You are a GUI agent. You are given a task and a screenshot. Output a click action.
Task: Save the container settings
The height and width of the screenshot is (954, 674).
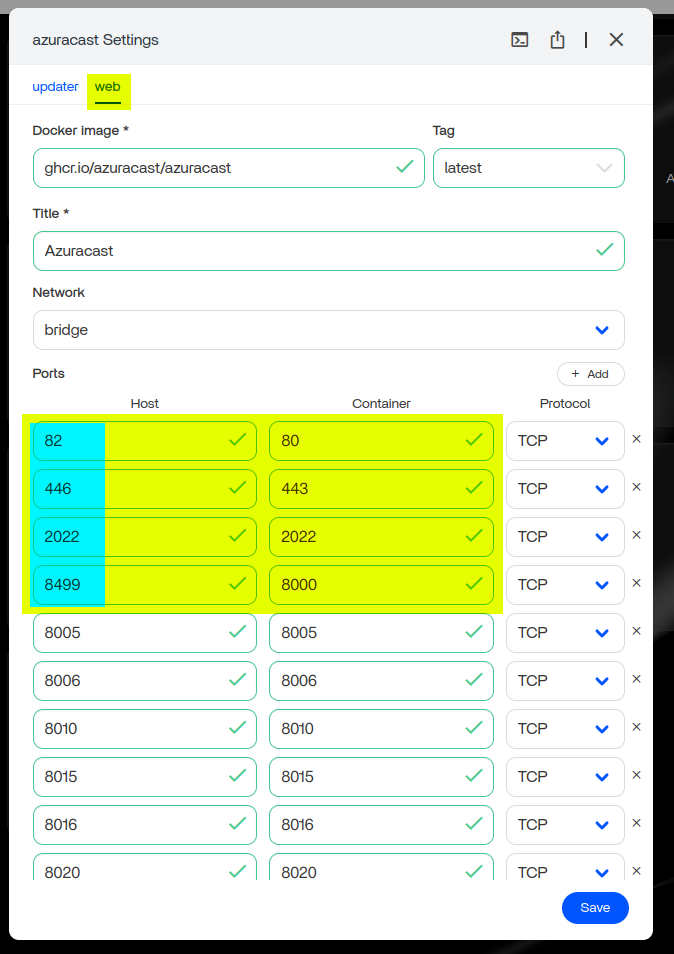coord(595,908)
